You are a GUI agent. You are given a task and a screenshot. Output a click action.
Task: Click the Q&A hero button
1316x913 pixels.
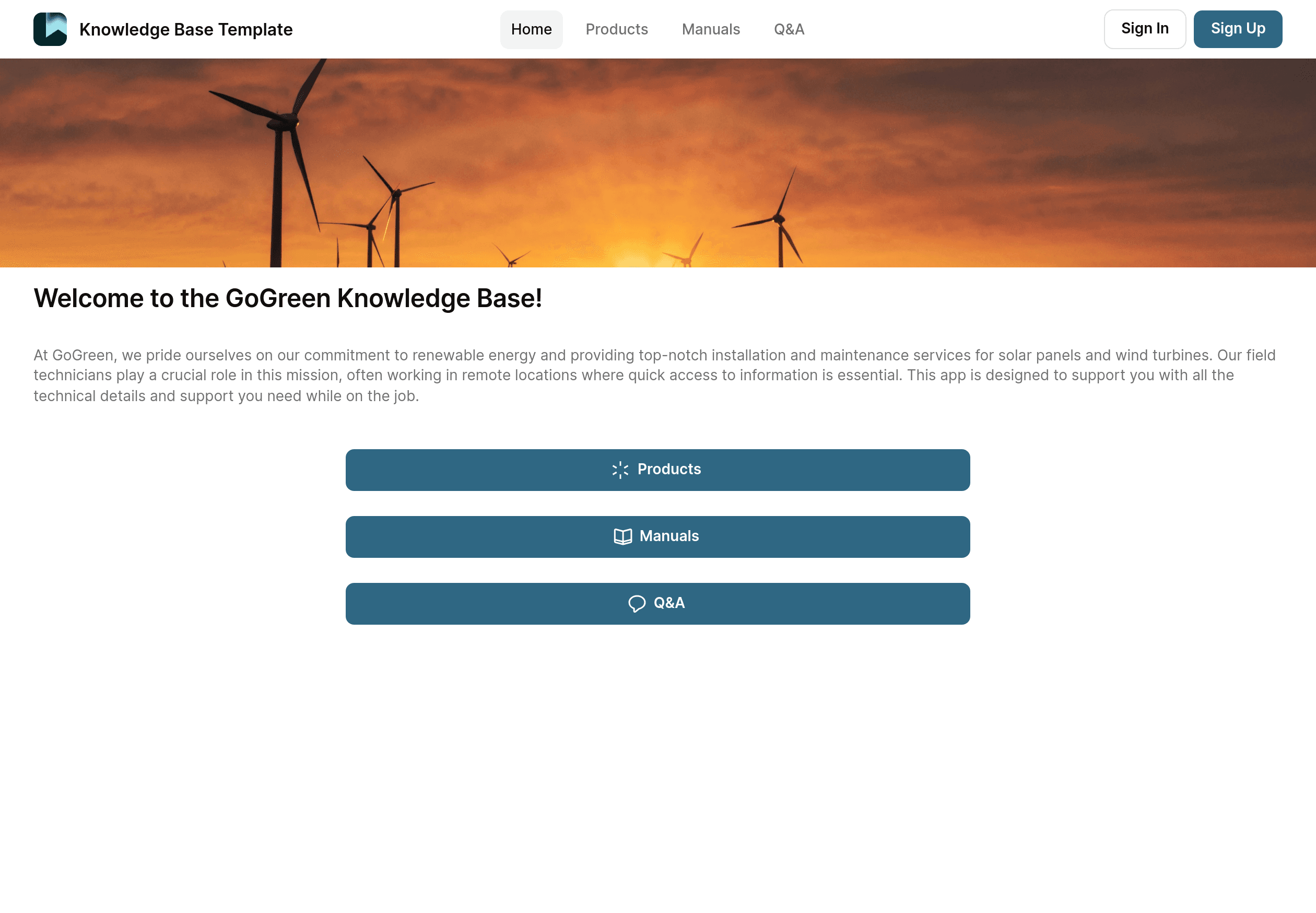[658, 603]
